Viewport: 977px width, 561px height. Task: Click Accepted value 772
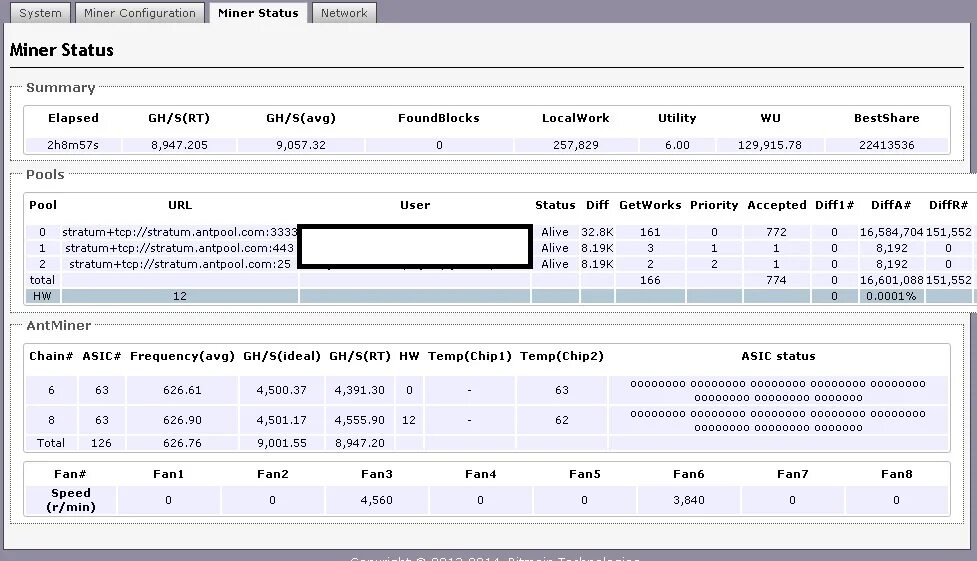coord(776,232)
